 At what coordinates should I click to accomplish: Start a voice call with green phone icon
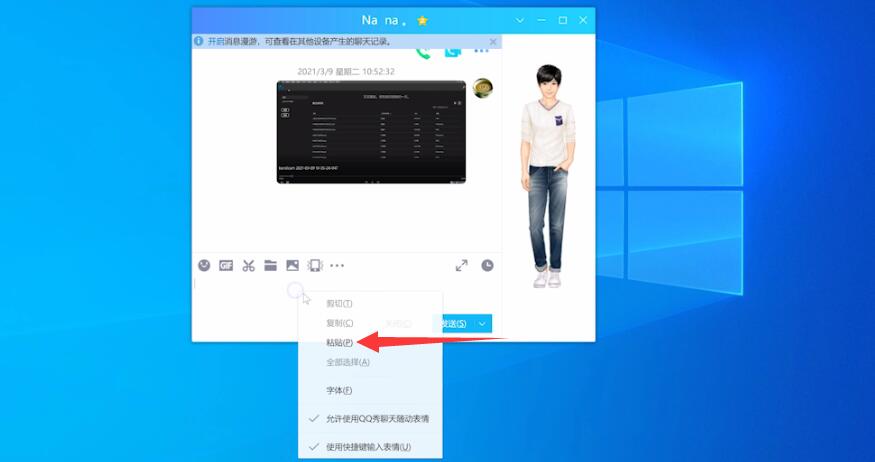coord(424,53)
